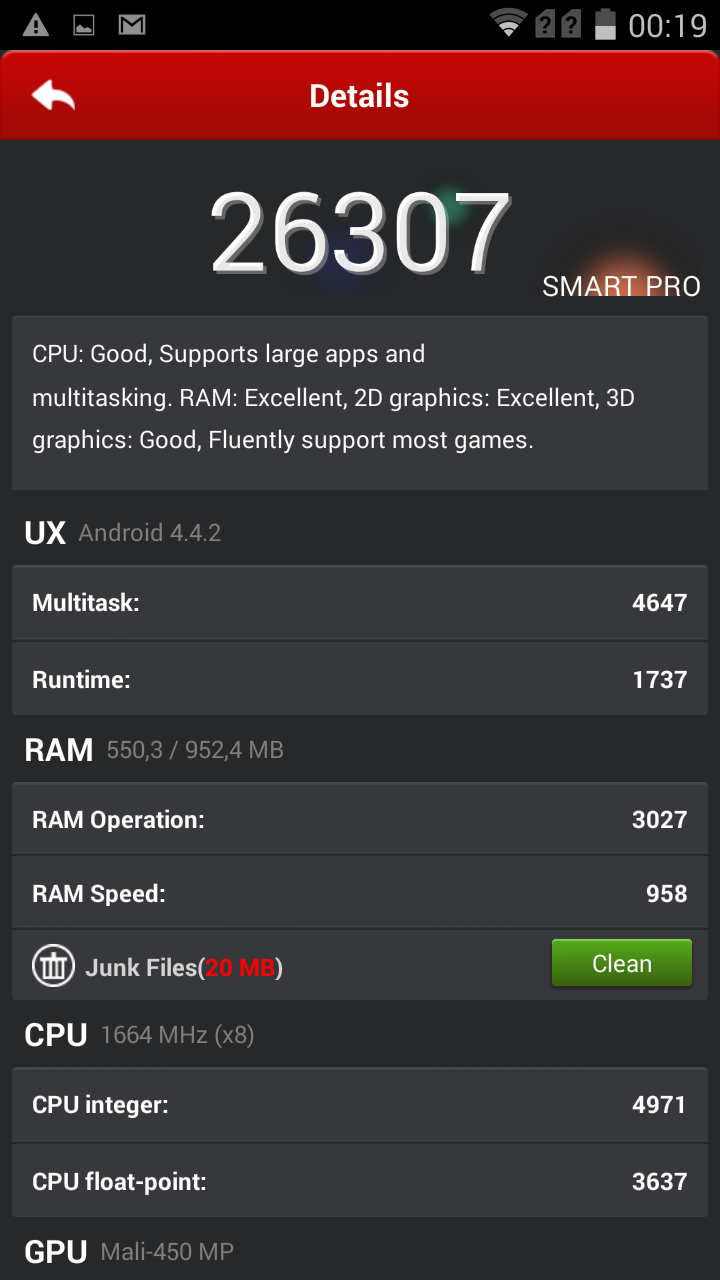
Task: Tap the battery icon in status bar
Action: [x=605, y=24]
